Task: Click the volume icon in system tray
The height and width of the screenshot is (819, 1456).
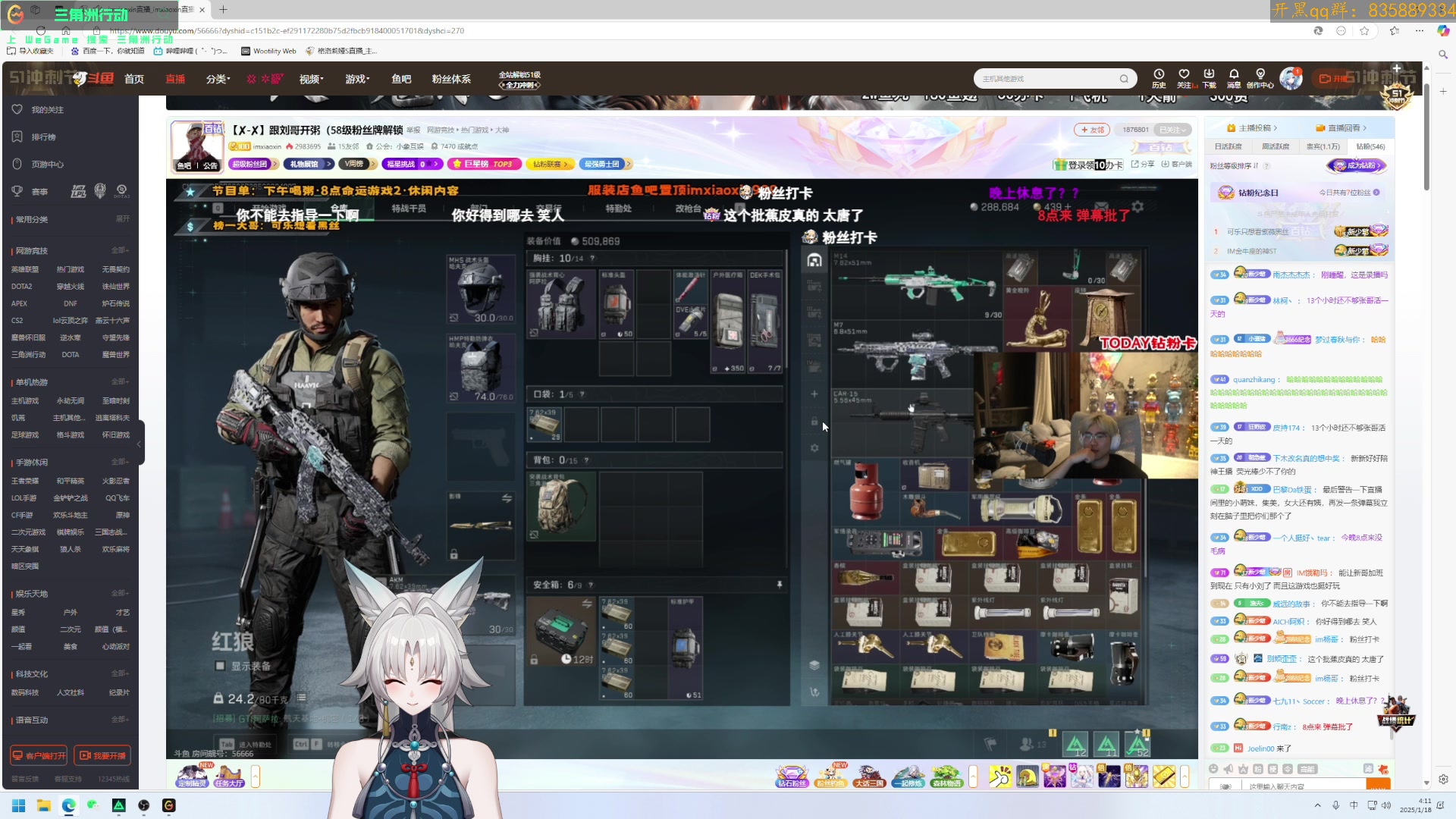Action: click(1386, 805)
